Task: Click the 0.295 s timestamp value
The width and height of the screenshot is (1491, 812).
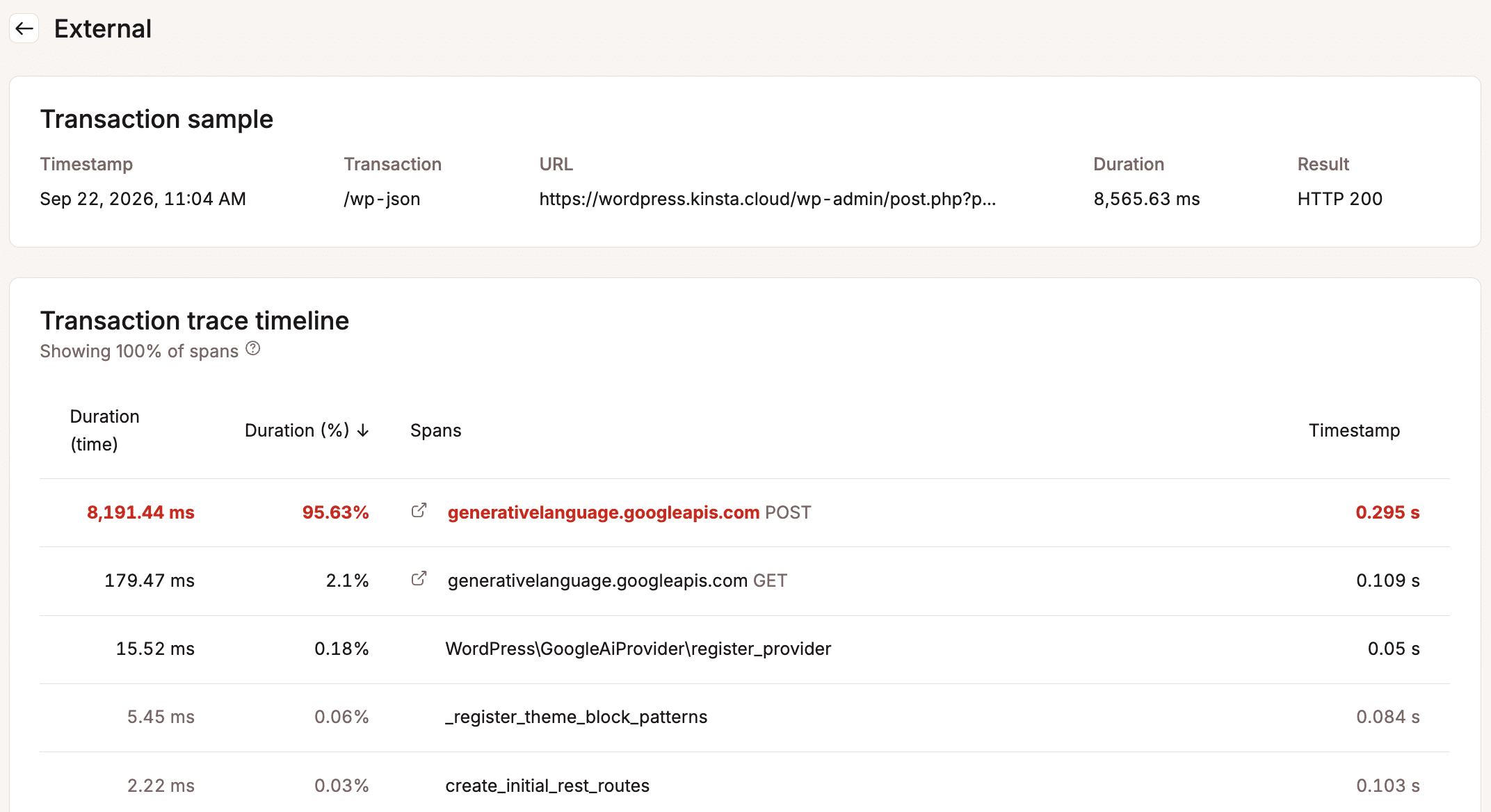Action: tap(1387, 512)
